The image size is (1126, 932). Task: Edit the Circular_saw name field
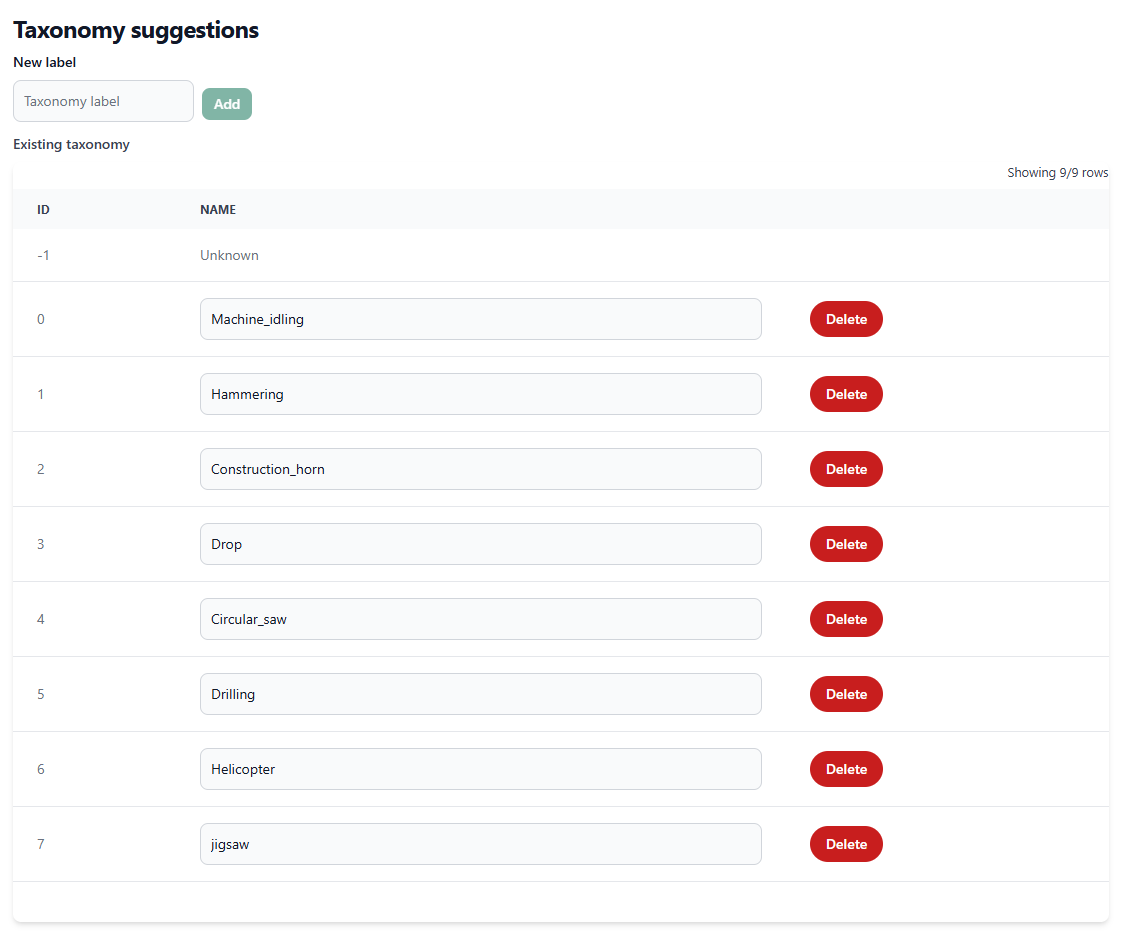click(480, 619)
